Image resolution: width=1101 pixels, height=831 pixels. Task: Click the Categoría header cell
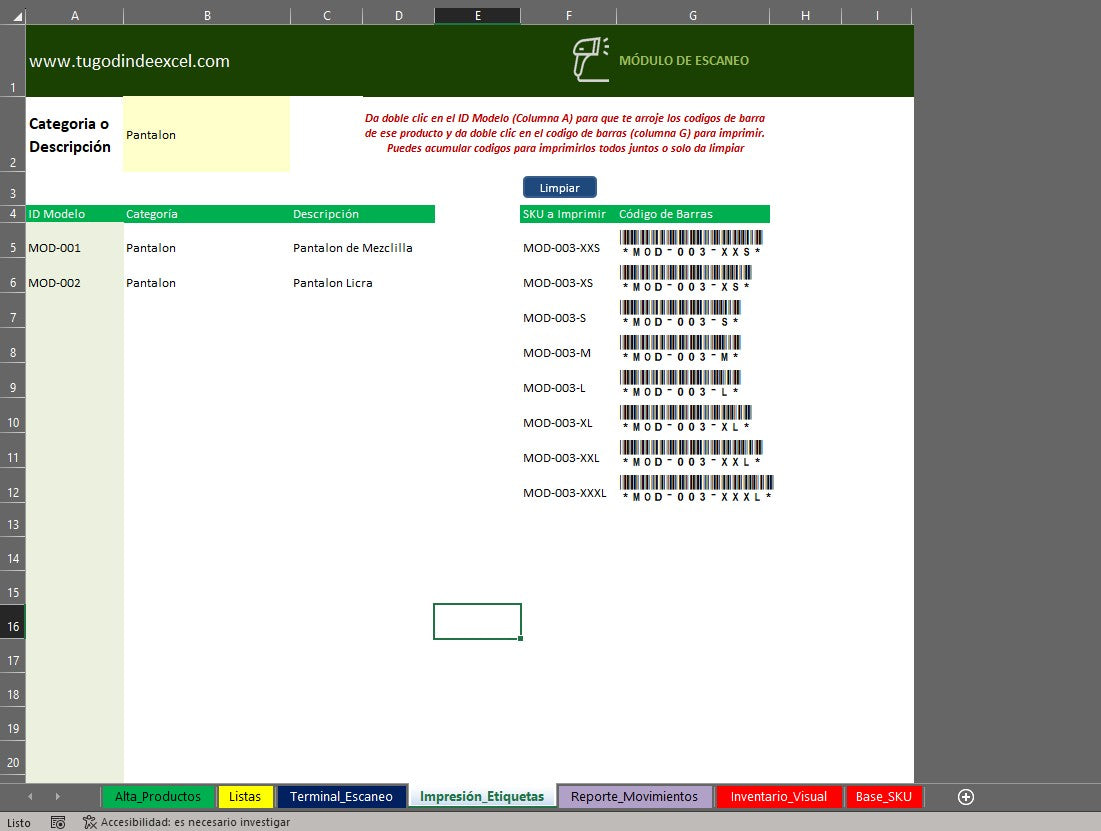pos(206,214)
